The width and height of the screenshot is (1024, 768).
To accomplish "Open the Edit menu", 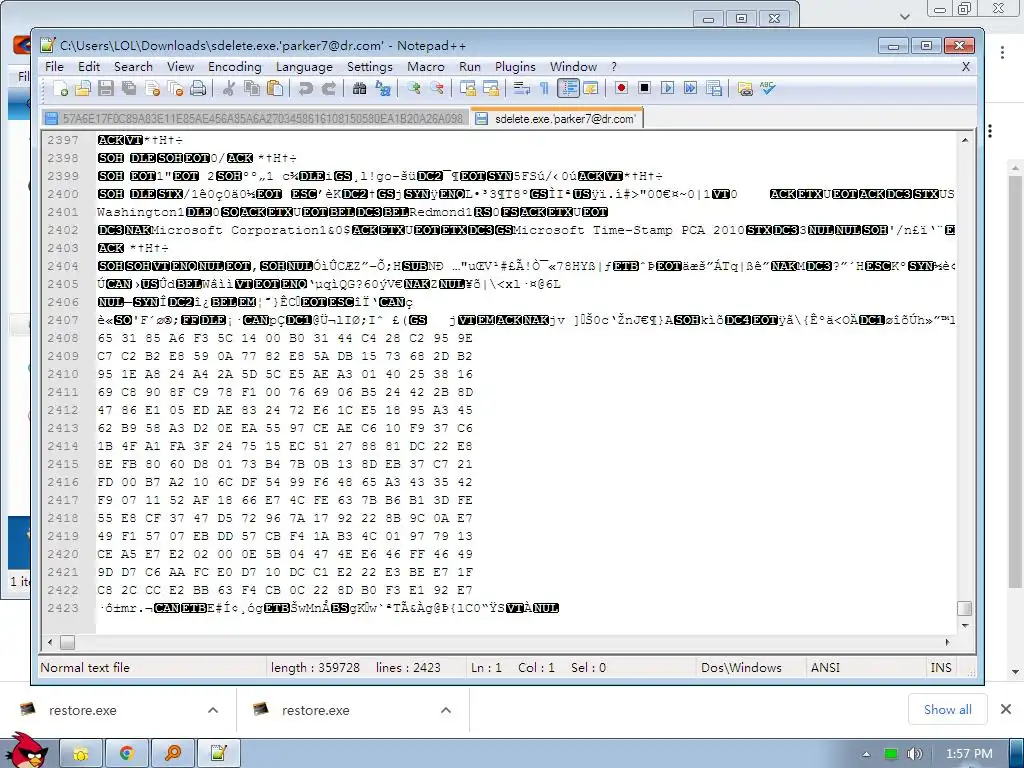I will click(x=89, y=67).
